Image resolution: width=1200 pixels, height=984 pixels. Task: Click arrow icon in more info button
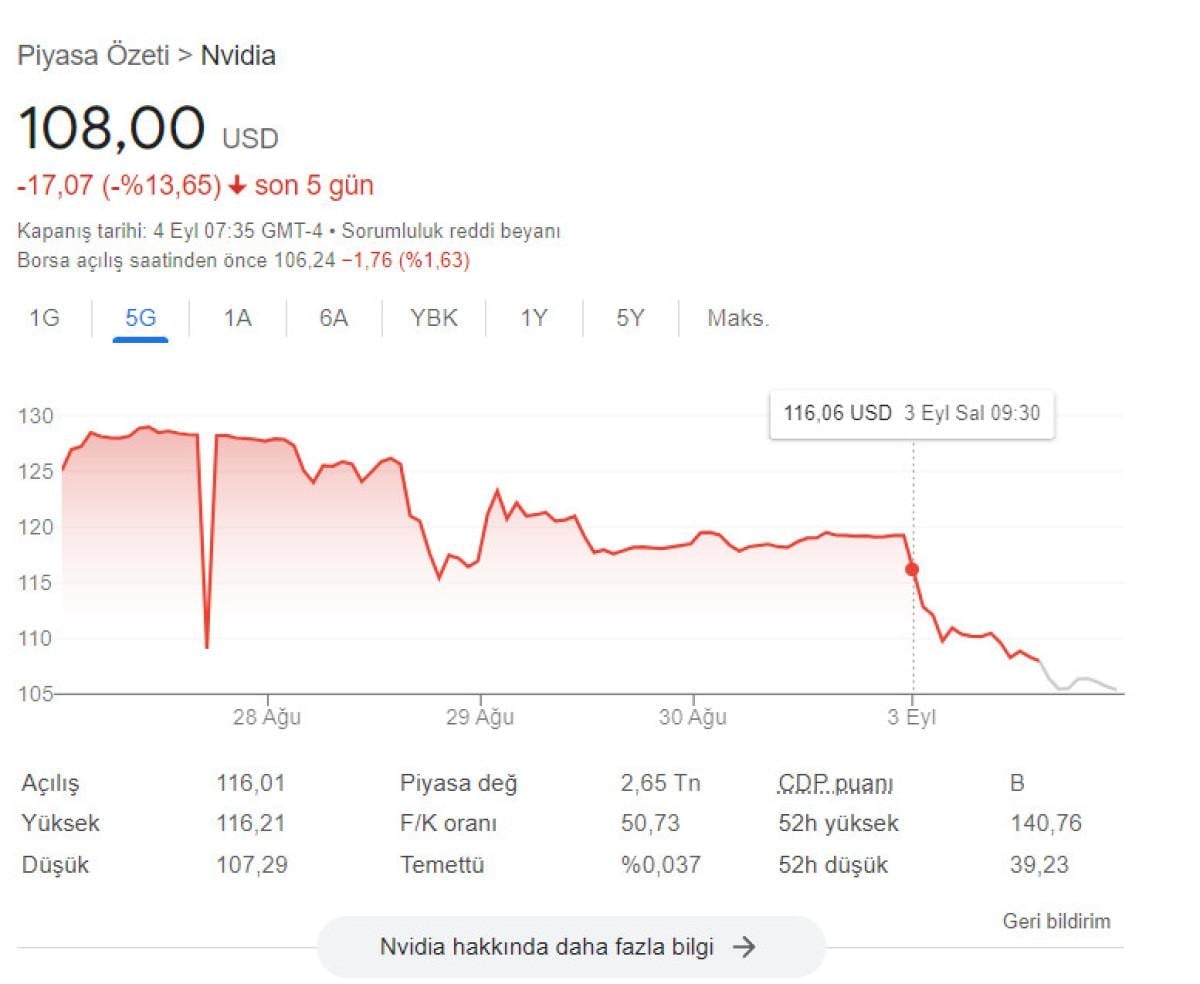743,946
